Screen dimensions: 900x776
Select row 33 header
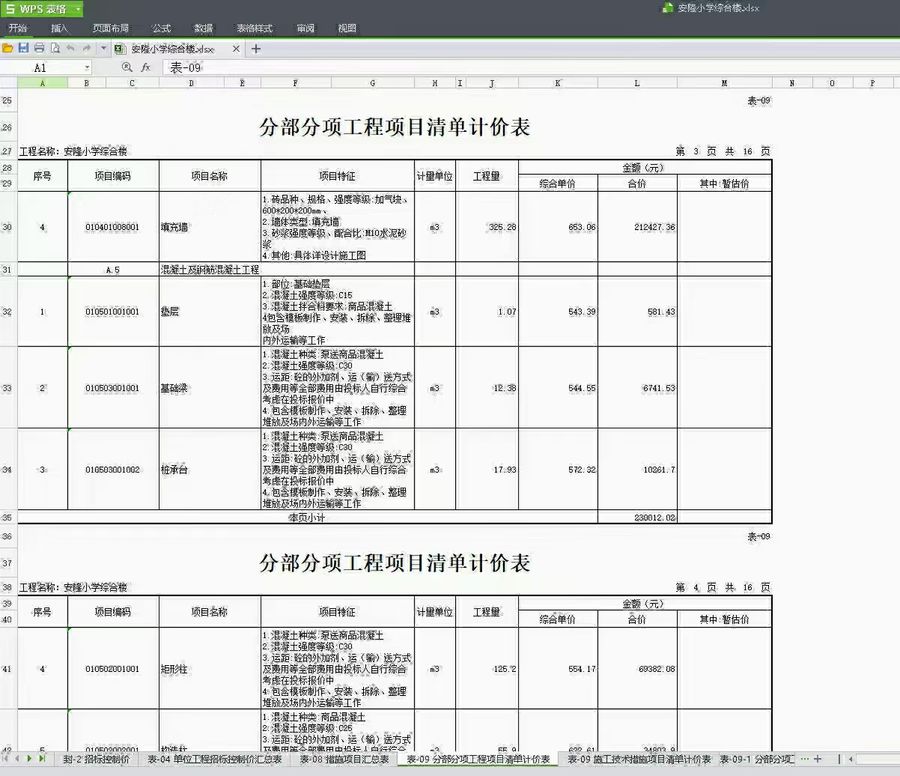coord(8,388)
